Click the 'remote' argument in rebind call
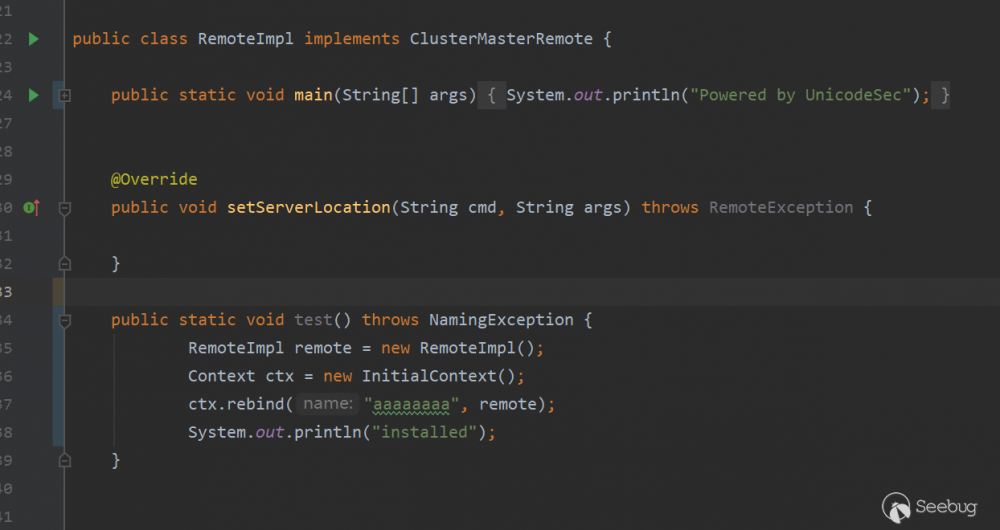The height and width of the screenshot is (530, 1000). click(508, 404)
